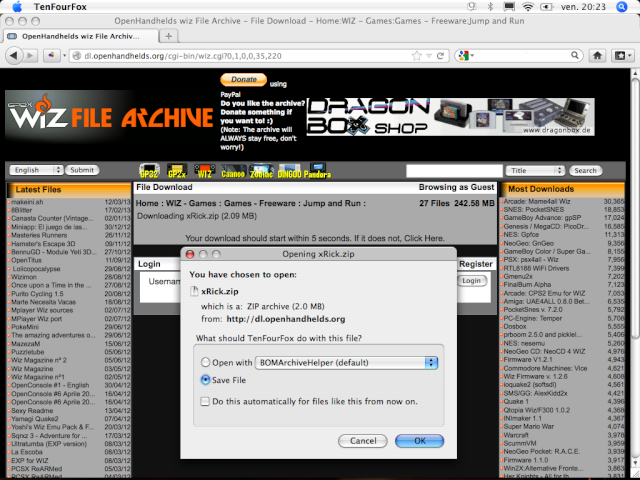The width and height of the screenshot is (640, 480).
Task: Open the URL bar history dropdown arrow
Action: [x=429, y=56]
